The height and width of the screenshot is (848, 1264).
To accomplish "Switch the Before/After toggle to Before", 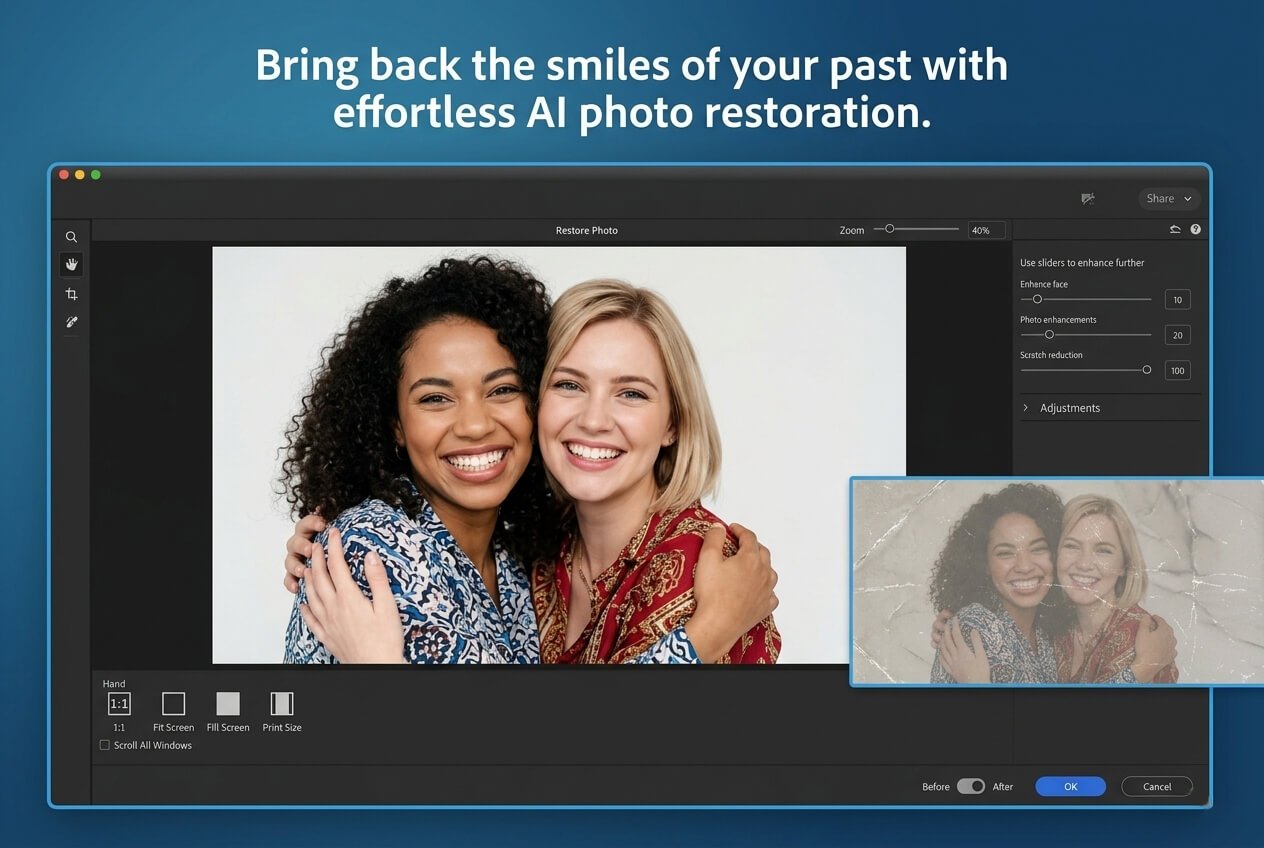I will point(963,787).
